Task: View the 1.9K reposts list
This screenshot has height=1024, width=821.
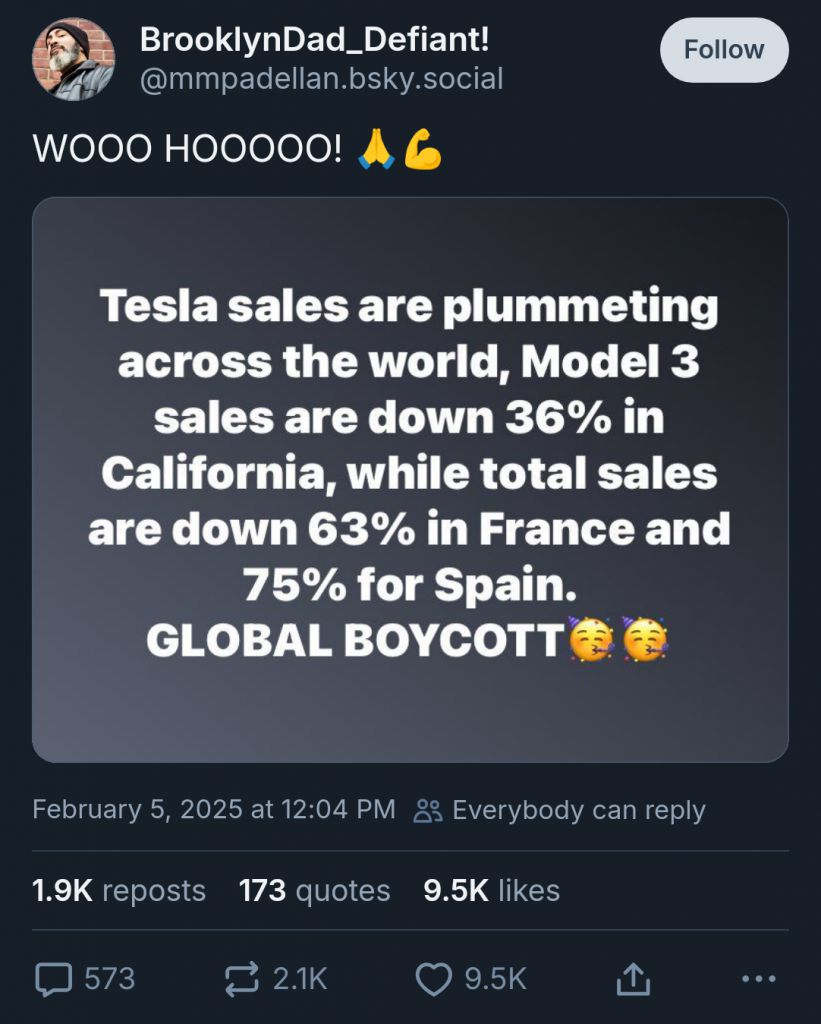Action: click(x=118, y=890)
